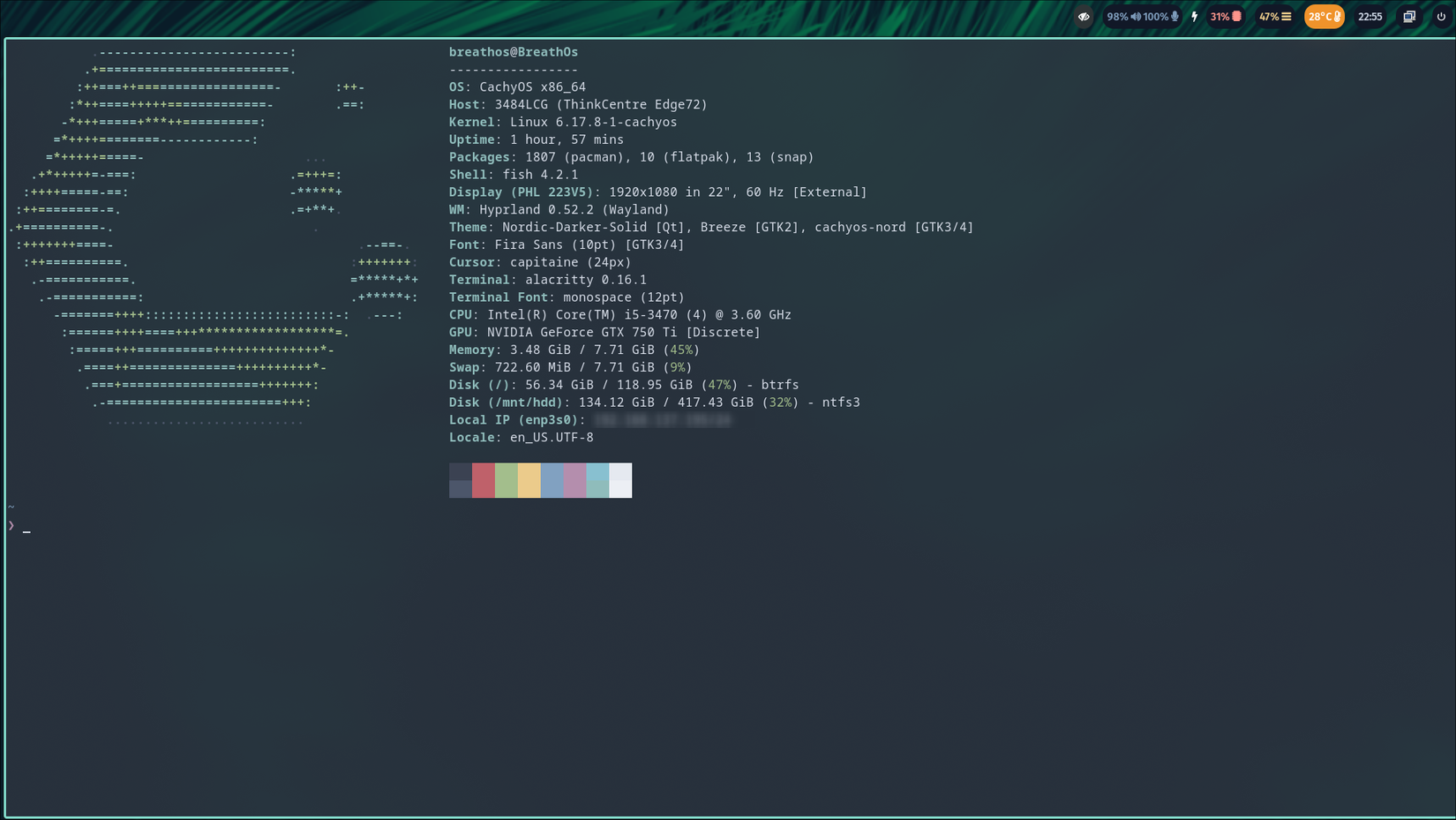Select the red swatch in the terminal palette
Viewport: 1456px width, 820px height.
click(x=483, y=480)
